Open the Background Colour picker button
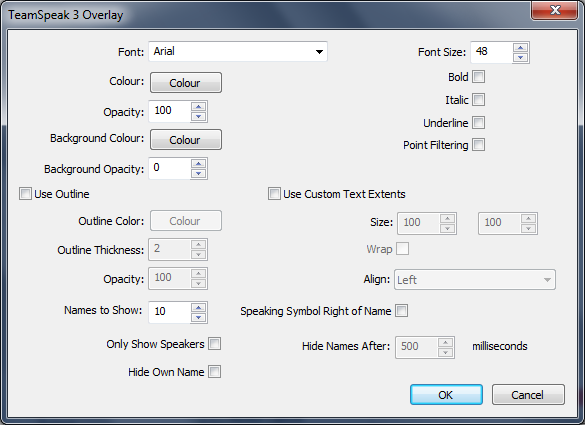The width and height of the screenshot is (585, 425). pos(186,140)
